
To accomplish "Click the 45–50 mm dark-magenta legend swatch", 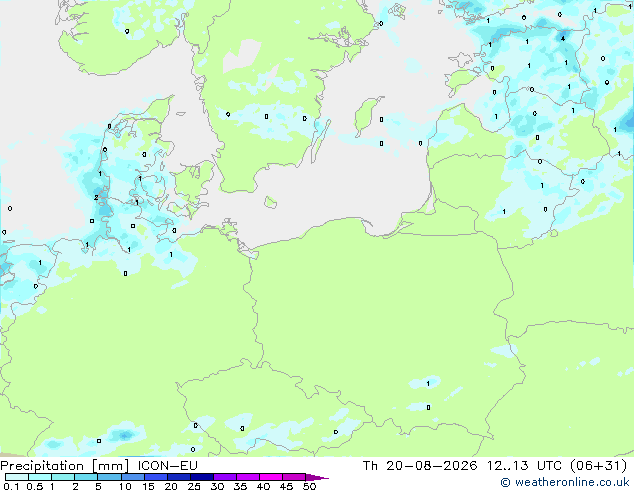I will pos(294,477).
